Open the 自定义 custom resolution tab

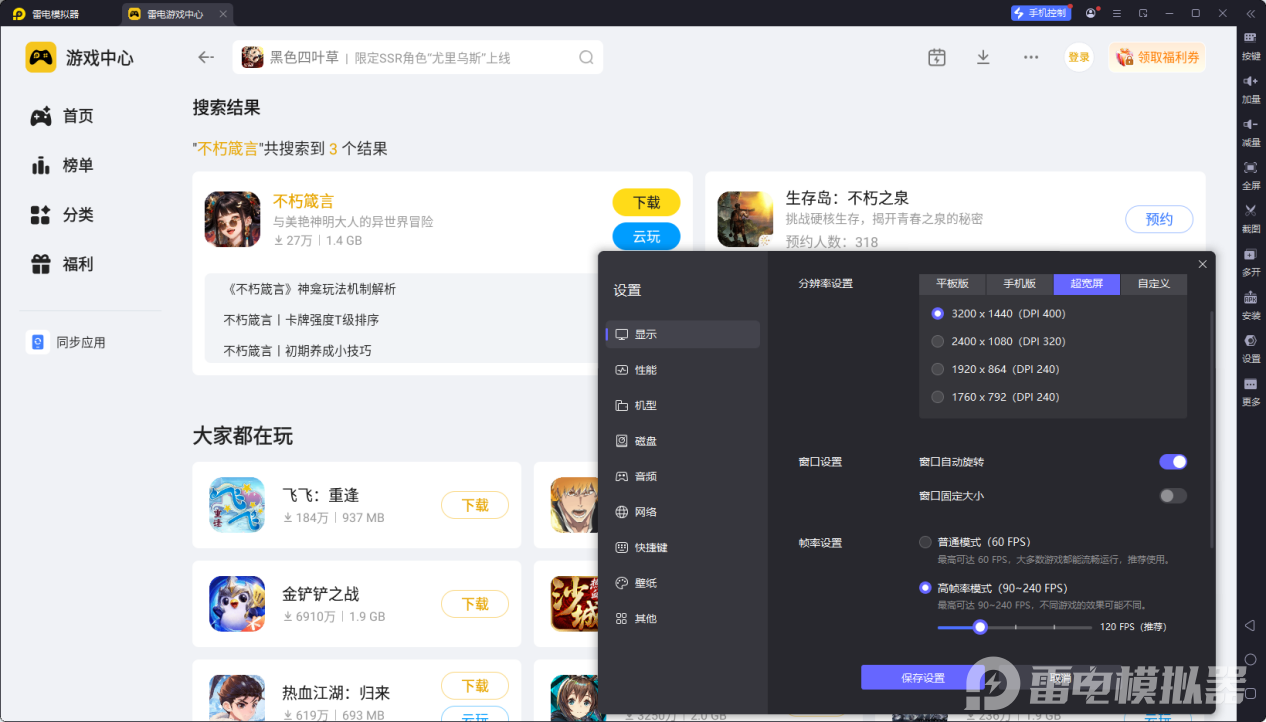click(1153, 284)
